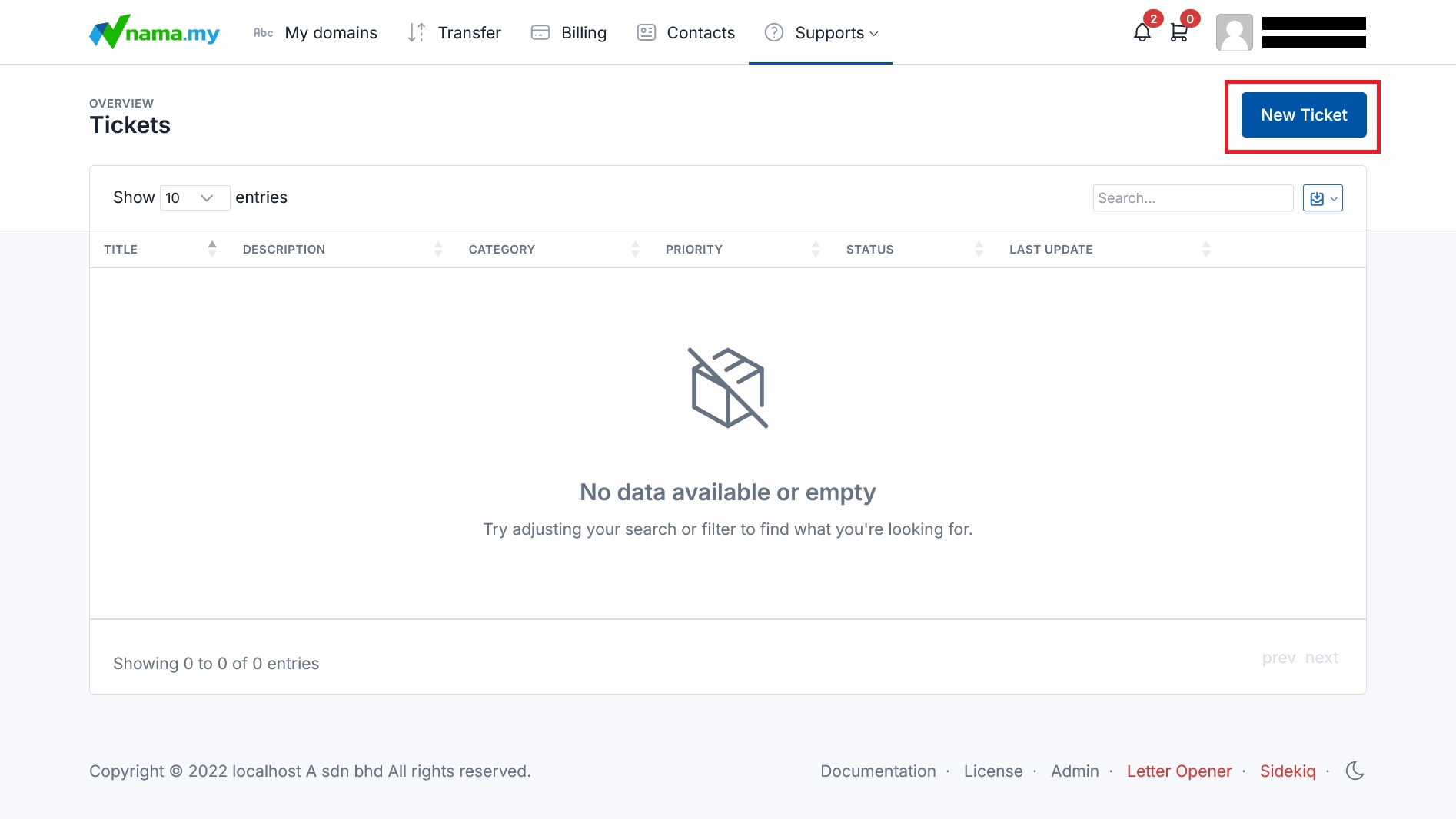Focus the ticket Search field
Screen dimensions: 1456x819
tap(1192, 198)
